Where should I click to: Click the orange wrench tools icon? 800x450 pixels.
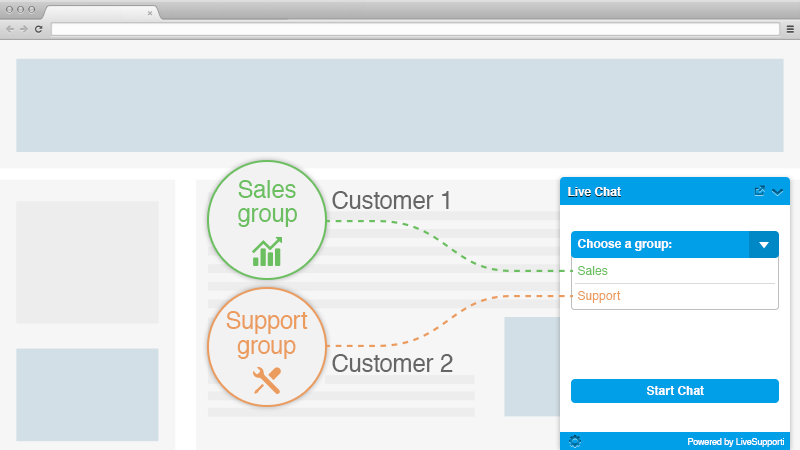(x=267, y=381)
